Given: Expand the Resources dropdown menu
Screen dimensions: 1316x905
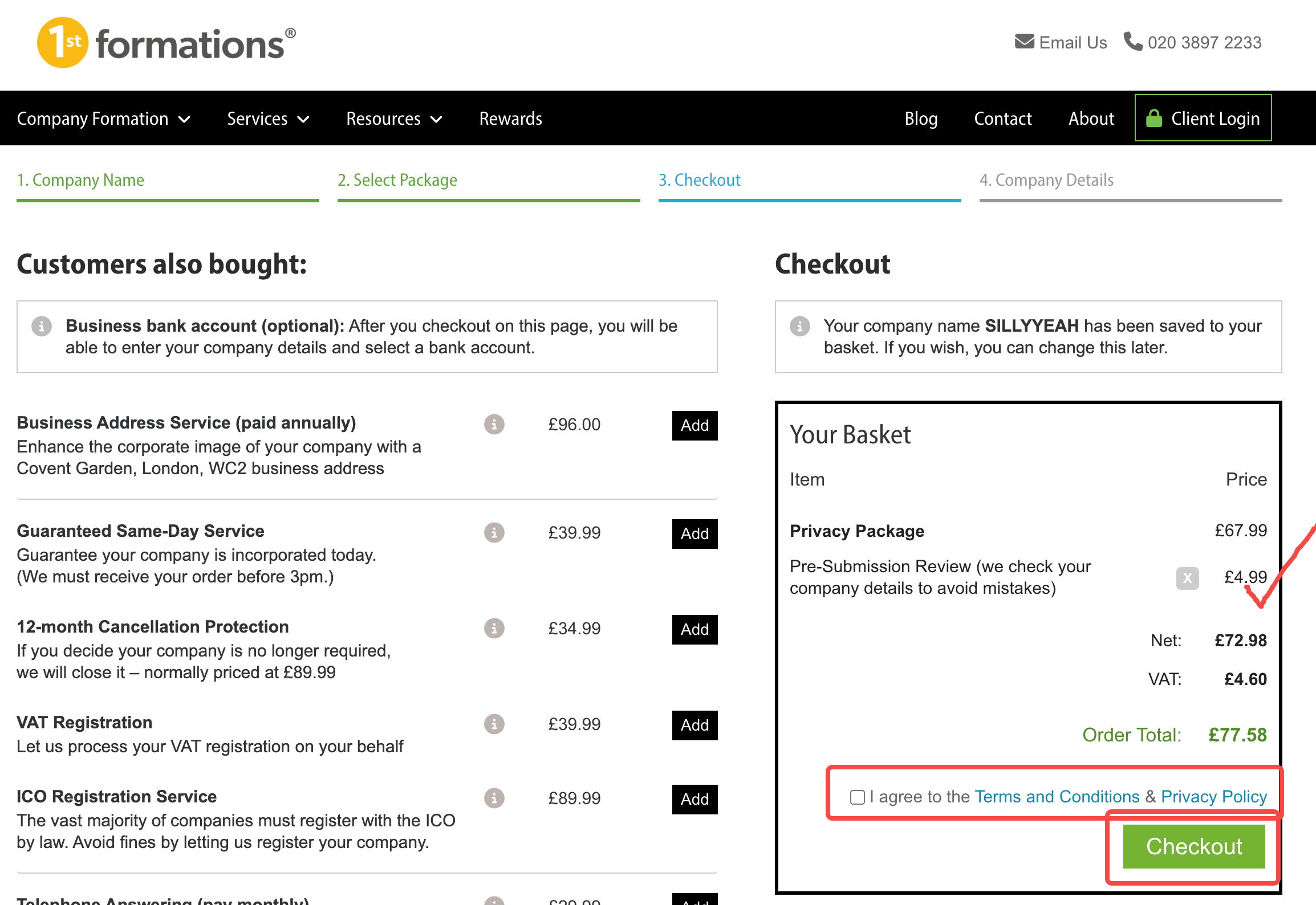Looking at the screenshot, I should coord(394,119).
